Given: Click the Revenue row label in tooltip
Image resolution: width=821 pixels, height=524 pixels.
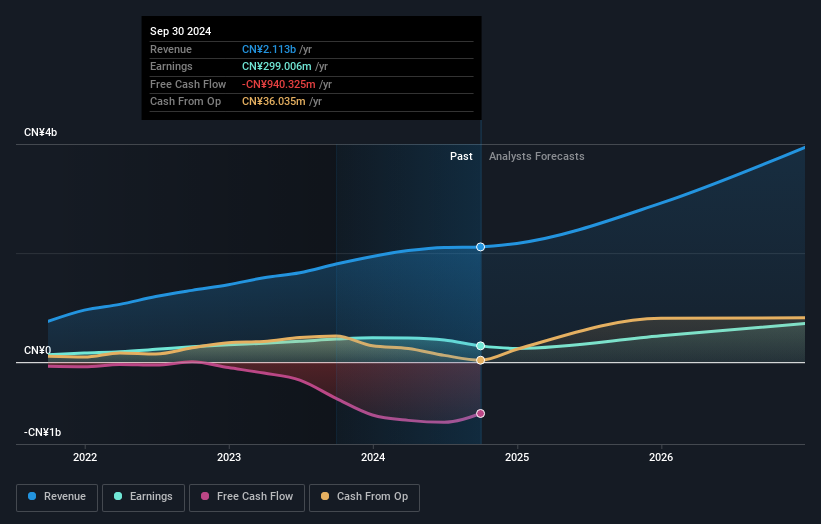Looking at the screenshot, I should [x=171, y=49].
